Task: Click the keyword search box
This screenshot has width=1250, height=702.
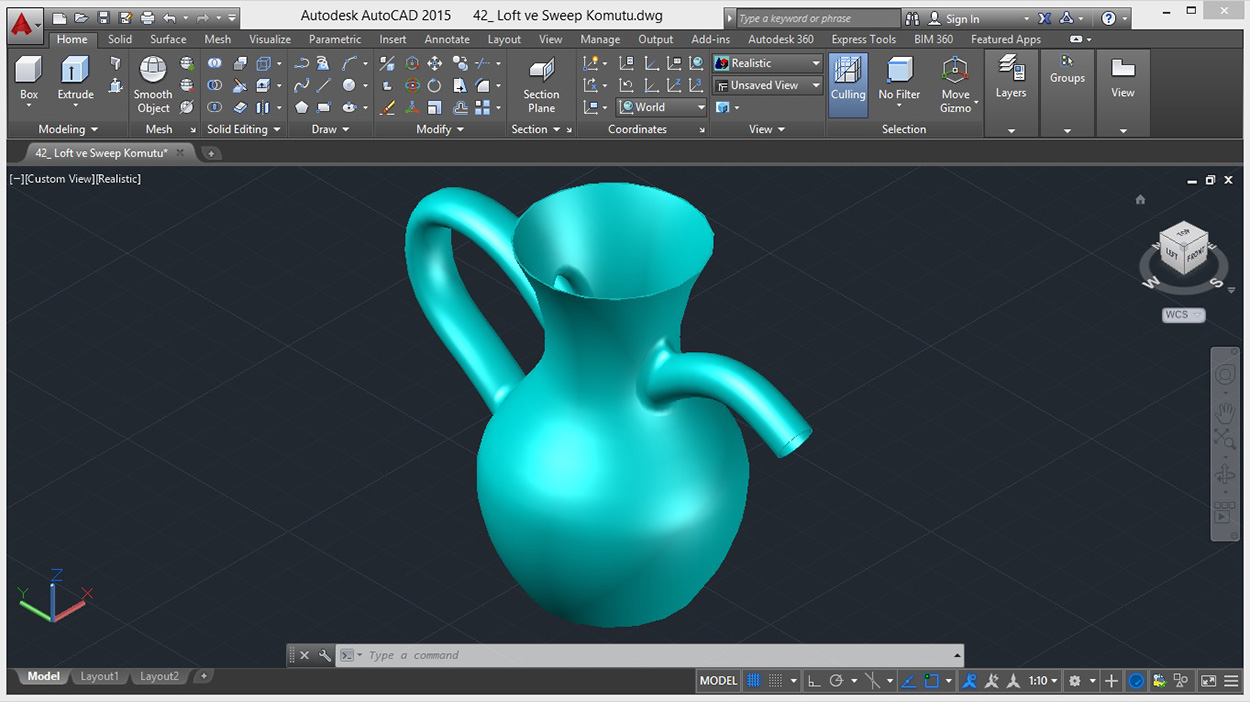Action: (x=817, y=19)
